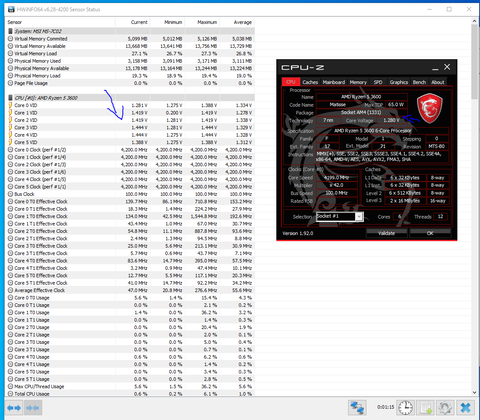Select the Core 5 T1 Usage row
Image resolution: width=480 pixels, height=420 pixels.
click(131, 379)
